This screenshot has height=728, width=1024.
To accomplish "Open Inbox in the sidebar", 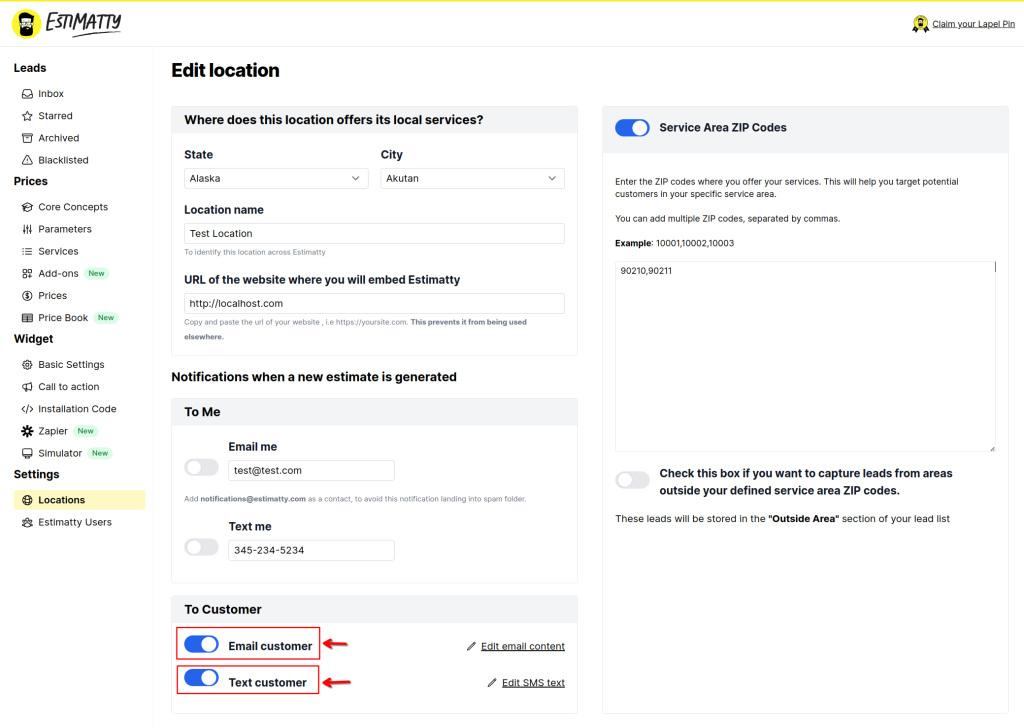I will click(x=51, y=94).
